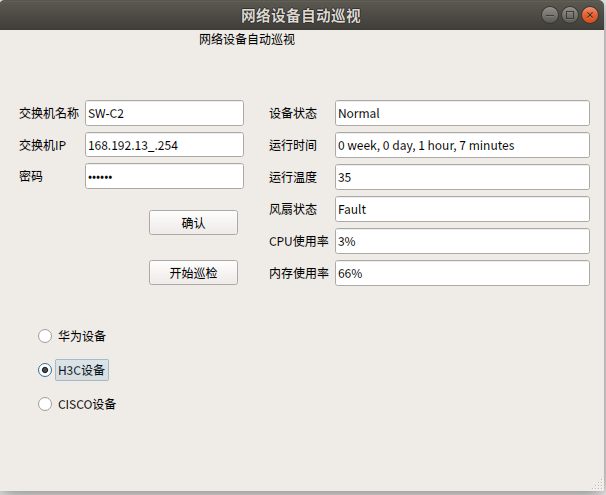The image size is (606, 495).
Task: Focus the CPU使用率 field showing 3%
Action: (462, 241)
